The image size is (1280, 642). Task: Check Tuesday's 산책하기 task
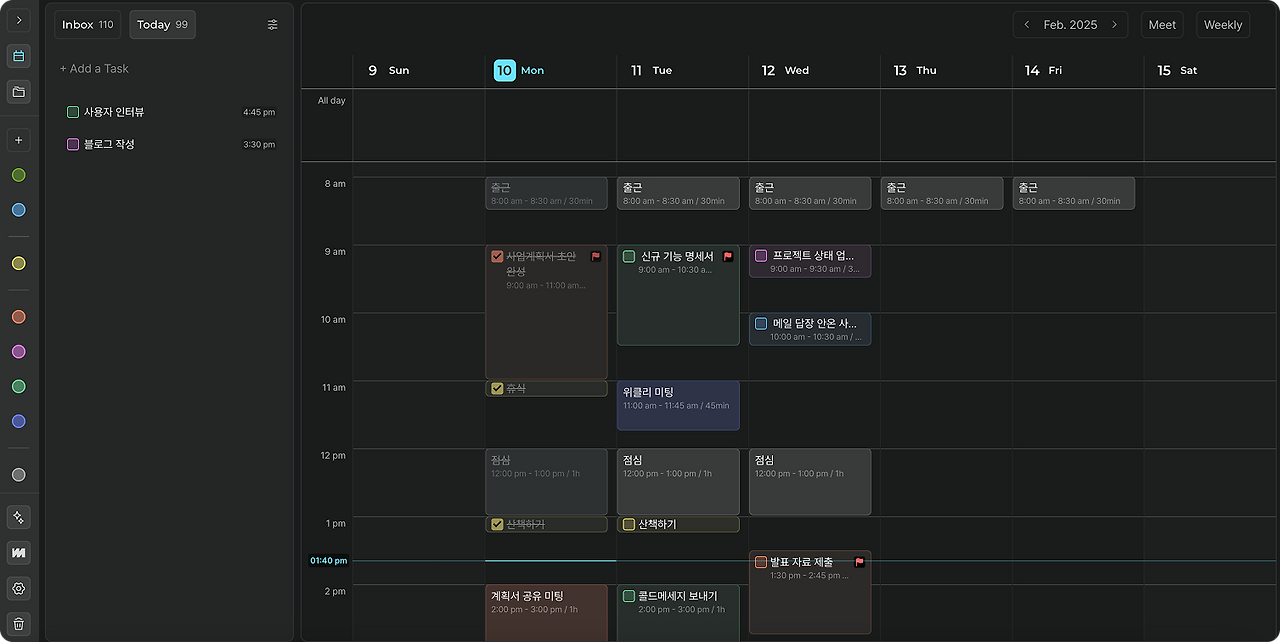tap(629, 524)
